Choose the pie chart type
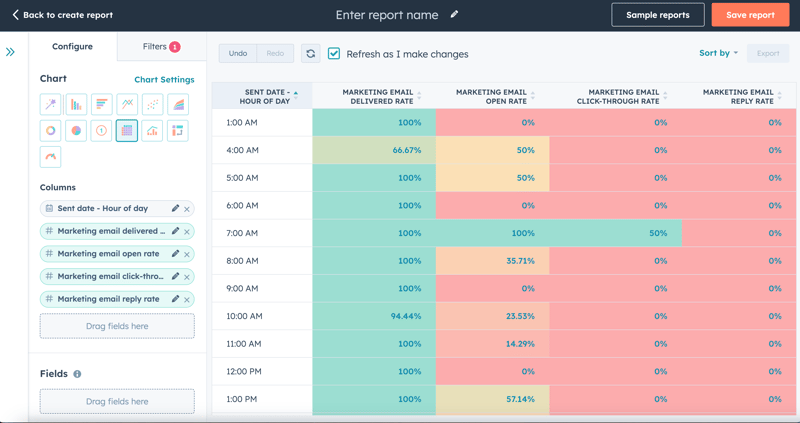 (76, 131)
